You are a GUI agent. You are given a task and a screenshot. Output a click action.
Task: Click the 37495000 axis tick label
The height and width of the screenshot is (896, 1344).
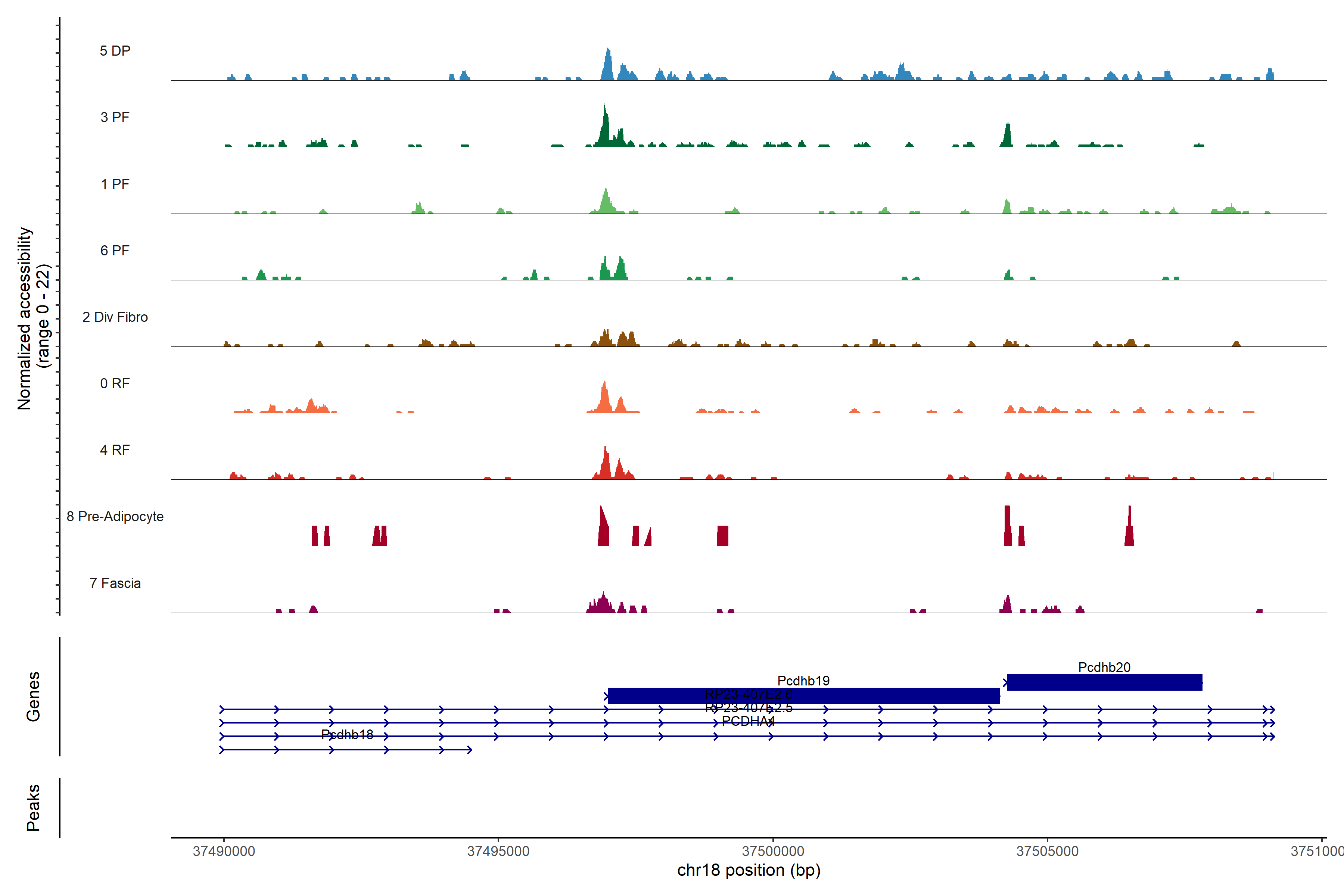pos(498,852)
